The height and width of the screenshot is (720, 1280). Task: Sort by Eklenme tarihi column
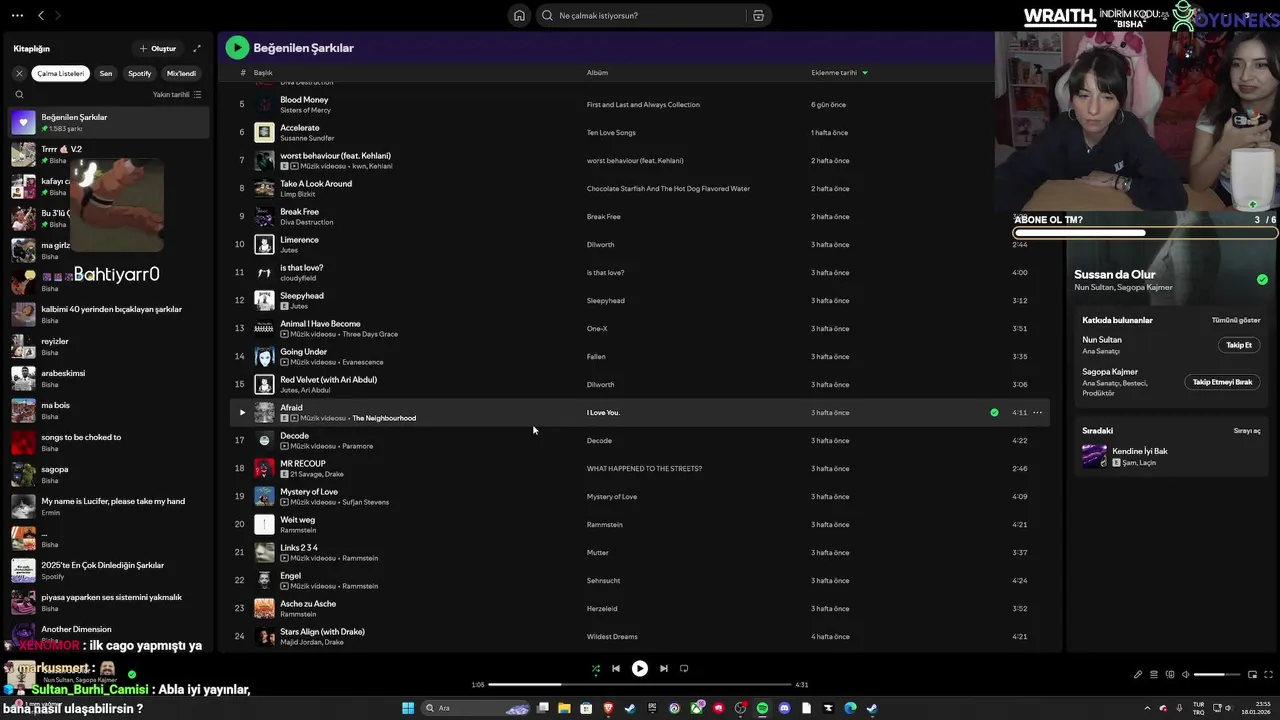839,73
